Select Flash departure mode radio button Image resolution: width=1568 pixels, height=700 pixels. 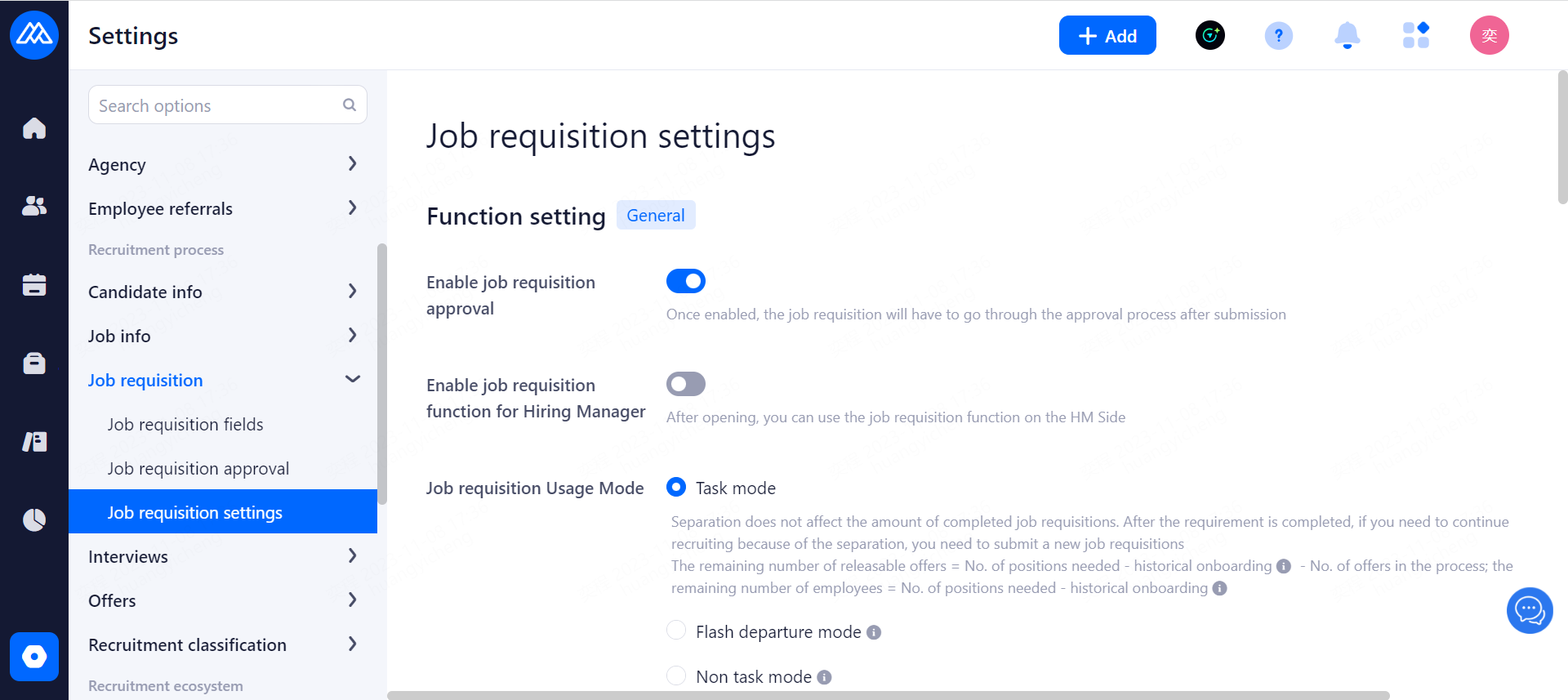point(676,631)
